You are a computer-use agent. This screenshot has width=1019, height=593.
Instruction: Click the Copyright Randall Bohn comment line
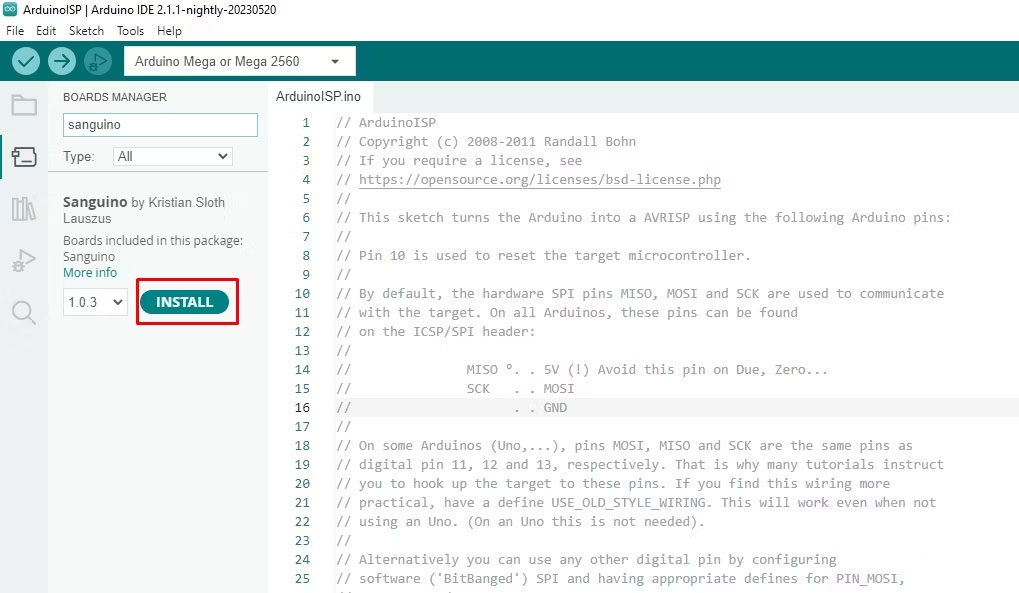486,141
